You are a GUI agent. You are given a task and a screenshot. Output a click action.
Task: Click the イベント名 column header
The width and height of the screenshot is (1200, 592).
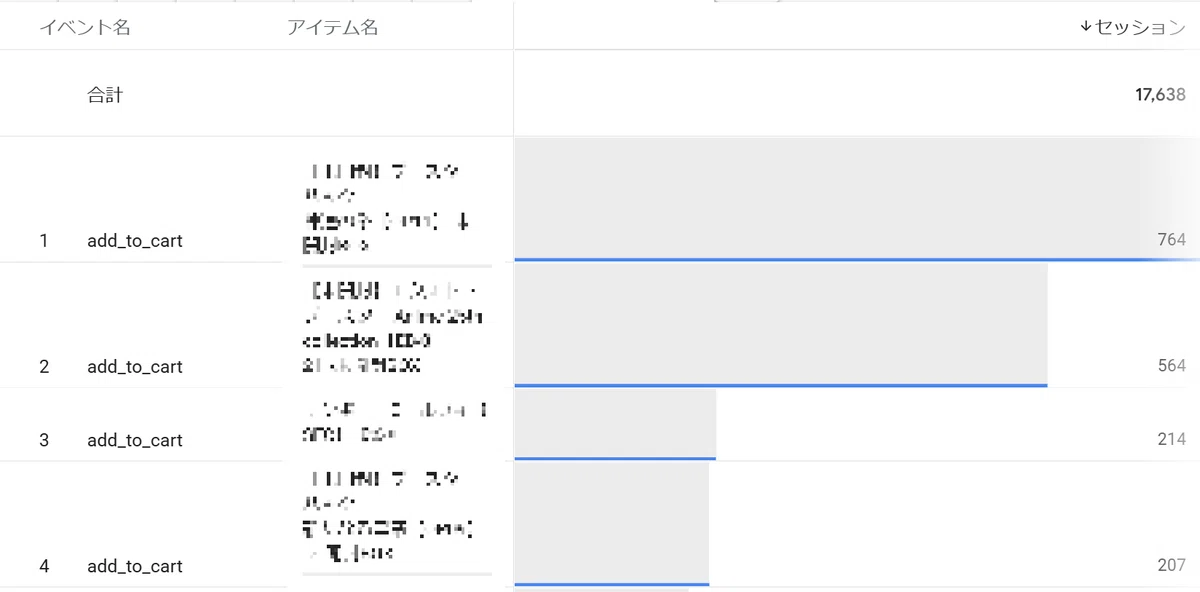pyautogui.click(x=85, y=27)
